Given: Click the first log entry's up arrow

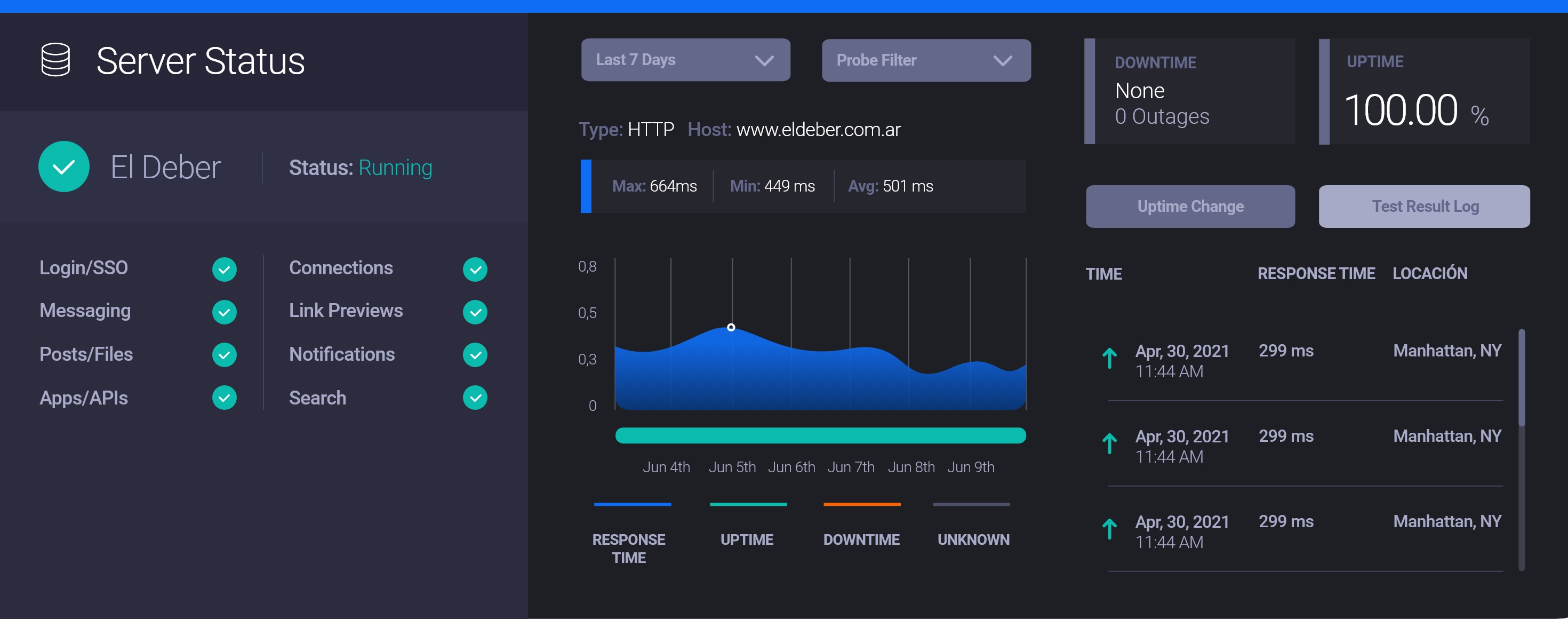Looking at the screenshot, I should pos(1109,358).
